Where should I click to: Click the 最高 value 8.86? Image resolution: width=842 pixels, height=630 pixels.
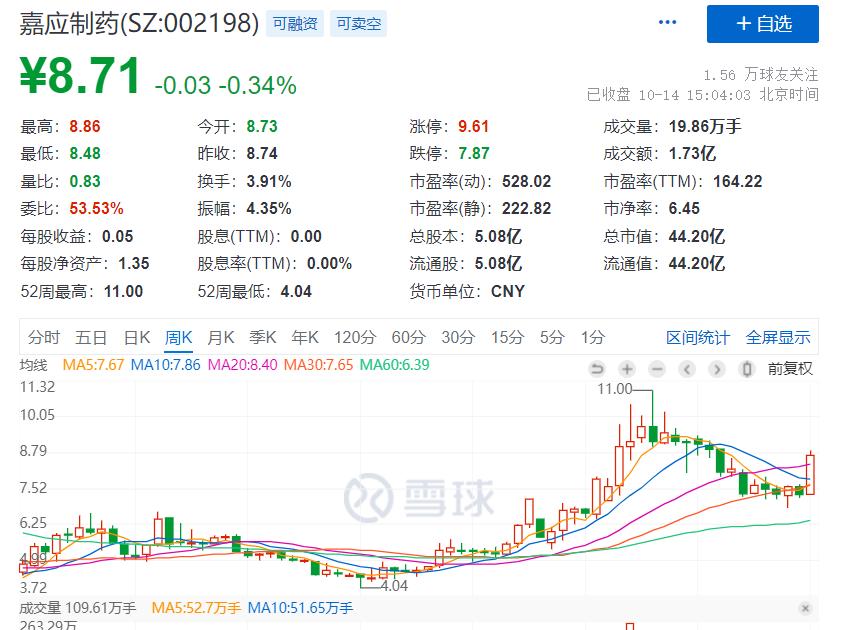tap(85, 127)
